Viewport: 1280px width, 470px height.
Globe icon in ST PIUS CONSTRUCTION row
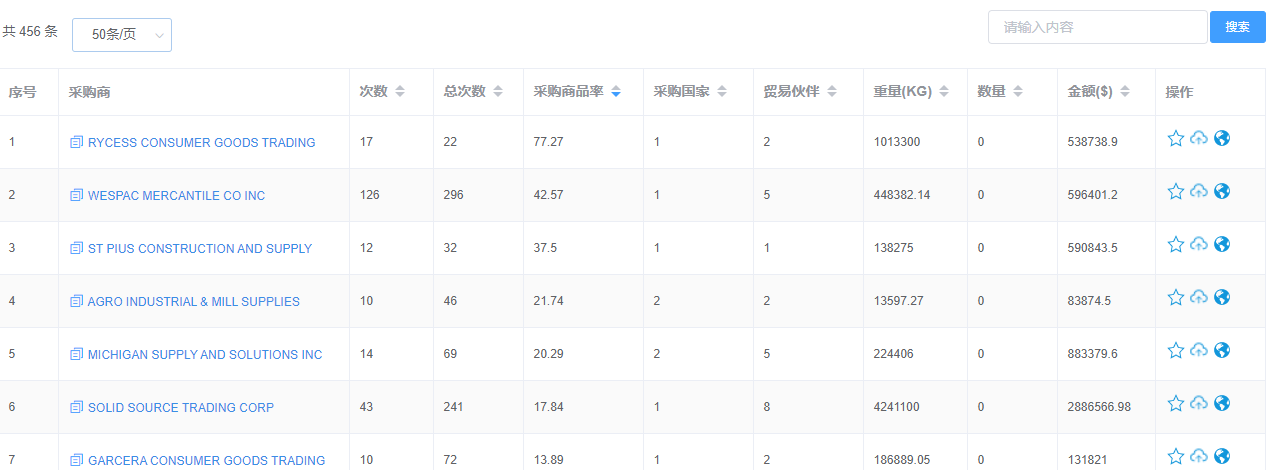pos(1222,244)
